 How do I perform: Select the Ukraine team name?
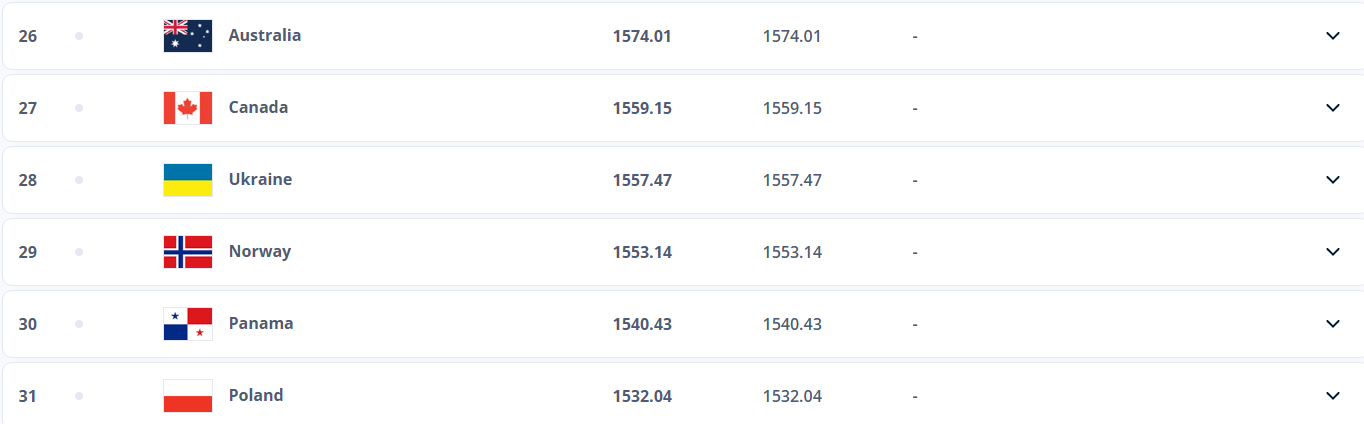point(260,179)
